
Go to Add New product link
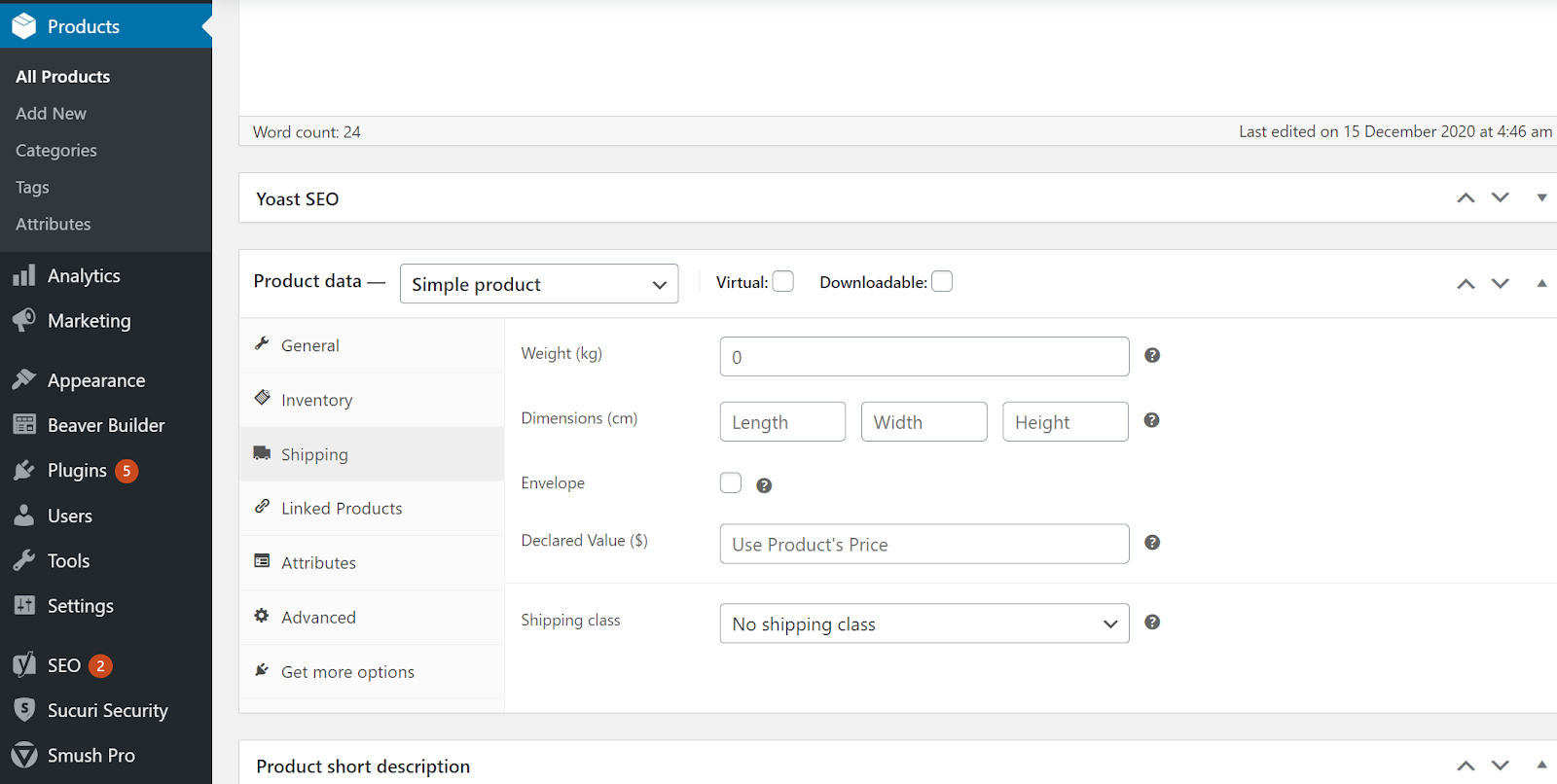[x=51, y=114]
